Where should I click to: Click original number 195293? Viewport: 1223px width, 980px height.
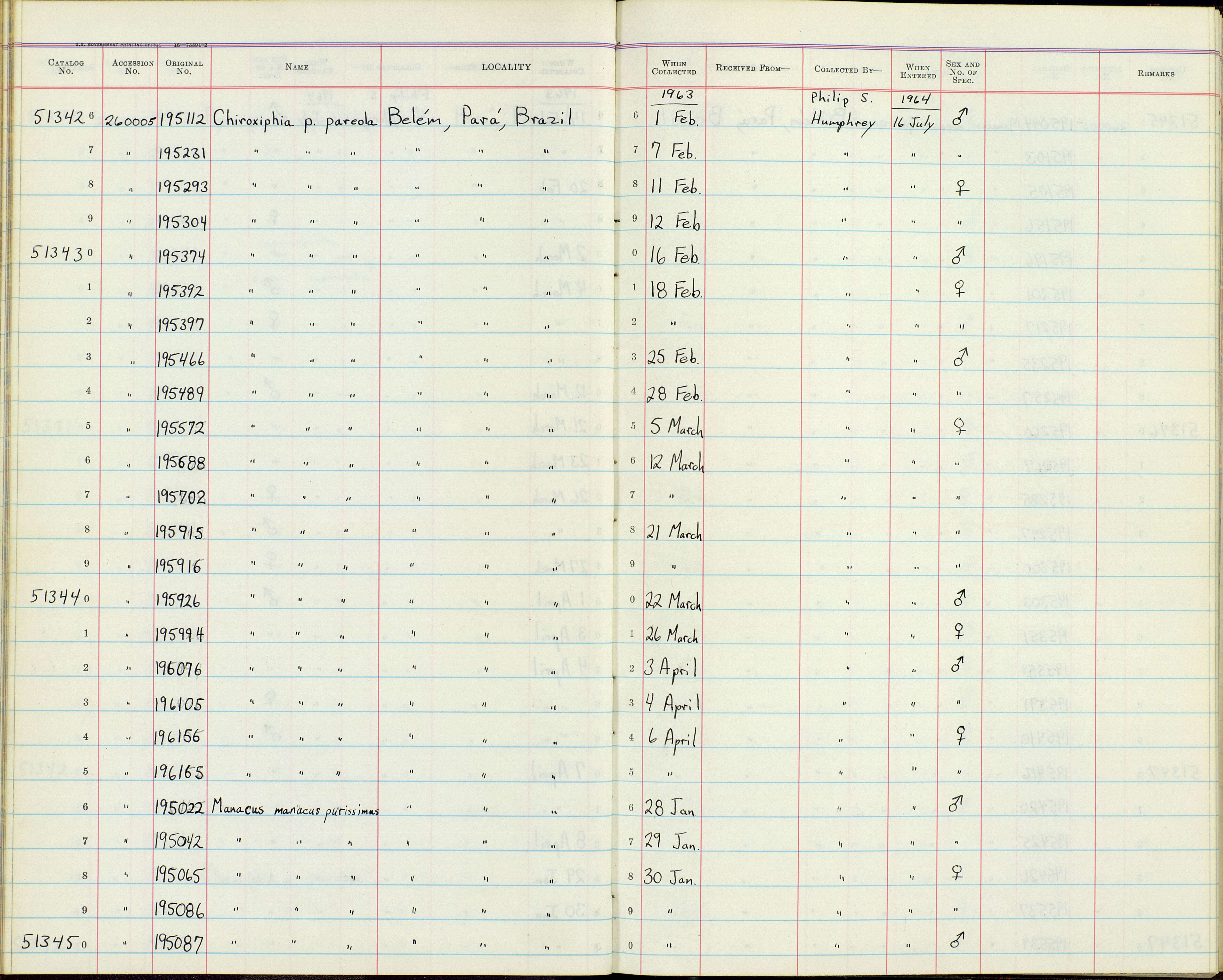tap(183, 187)
